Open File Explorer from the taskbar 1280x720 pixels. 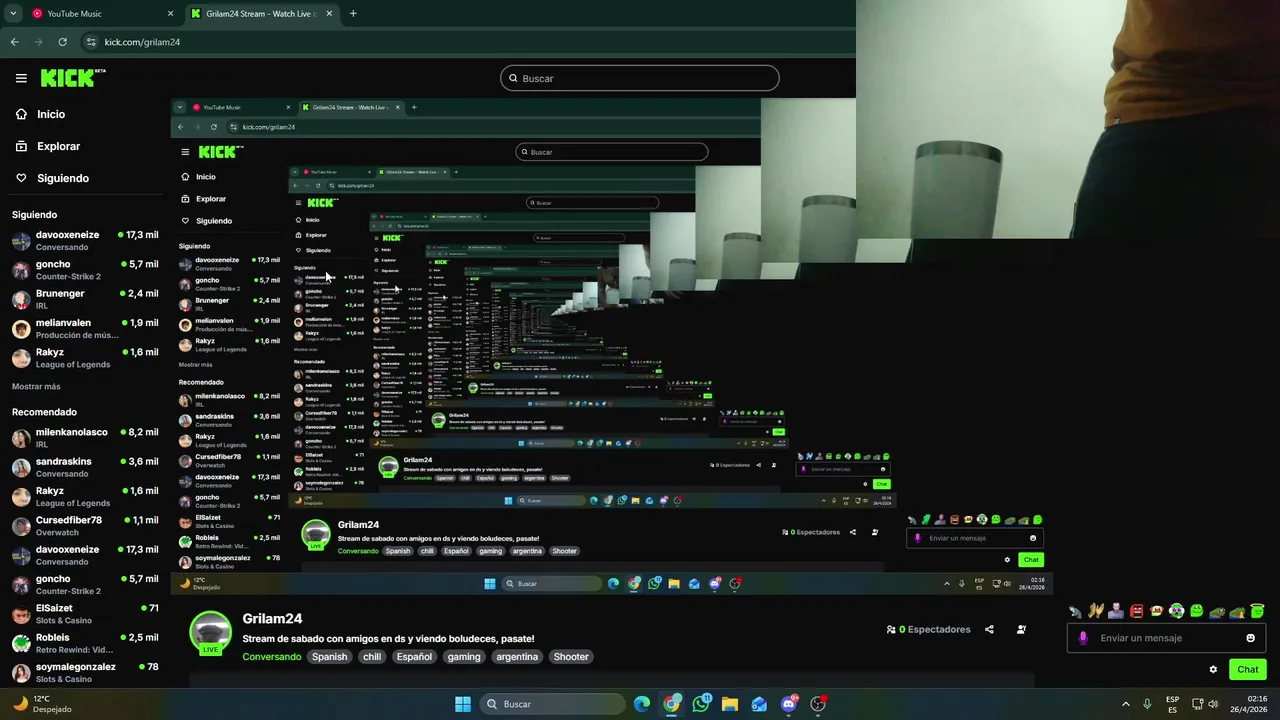(x=730, y=704)
